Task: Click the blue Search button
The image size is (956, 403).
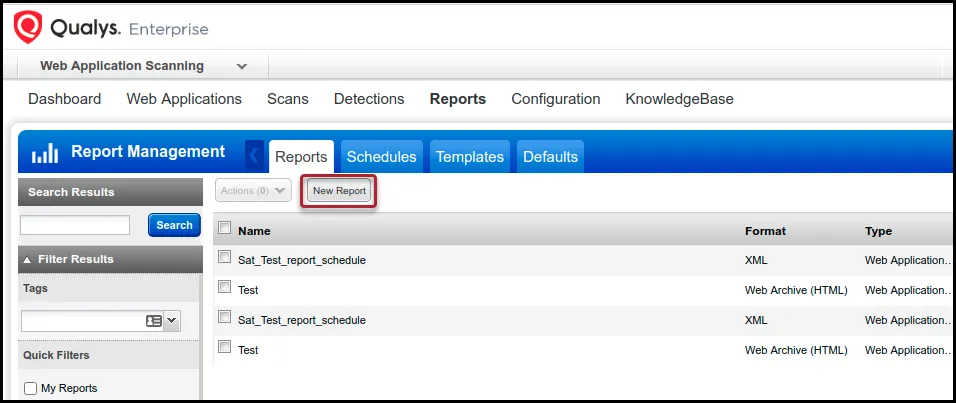Action: coord(174,225)
